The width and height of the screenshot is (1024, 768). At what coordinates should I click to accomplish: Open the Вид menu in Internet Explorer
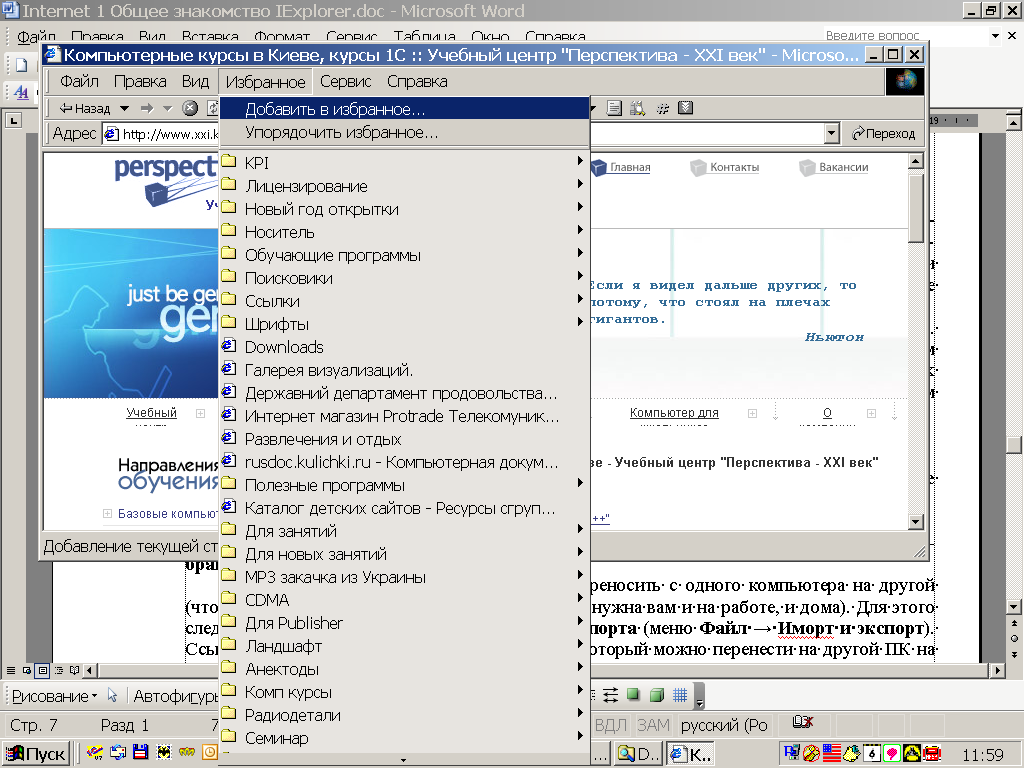tap(195, 82)
